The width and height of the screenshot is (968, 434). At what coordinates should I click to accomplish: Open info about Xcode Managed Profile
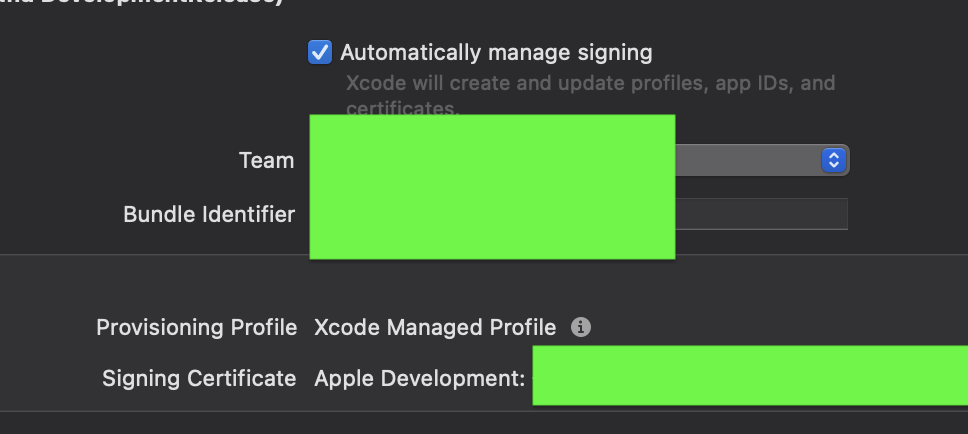click(580, 327)
